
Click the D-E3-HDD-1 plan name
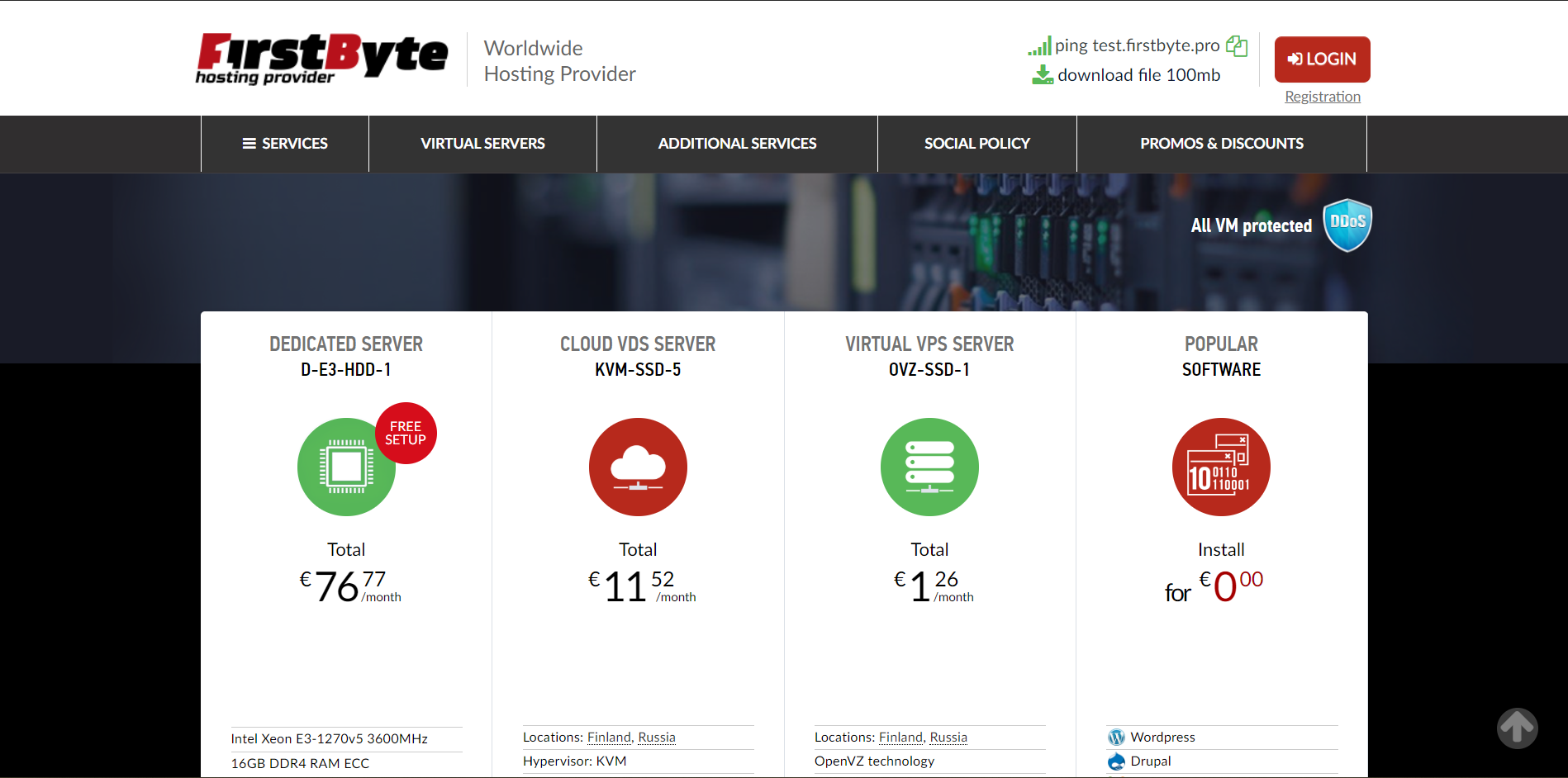click(x=346, y=369)
